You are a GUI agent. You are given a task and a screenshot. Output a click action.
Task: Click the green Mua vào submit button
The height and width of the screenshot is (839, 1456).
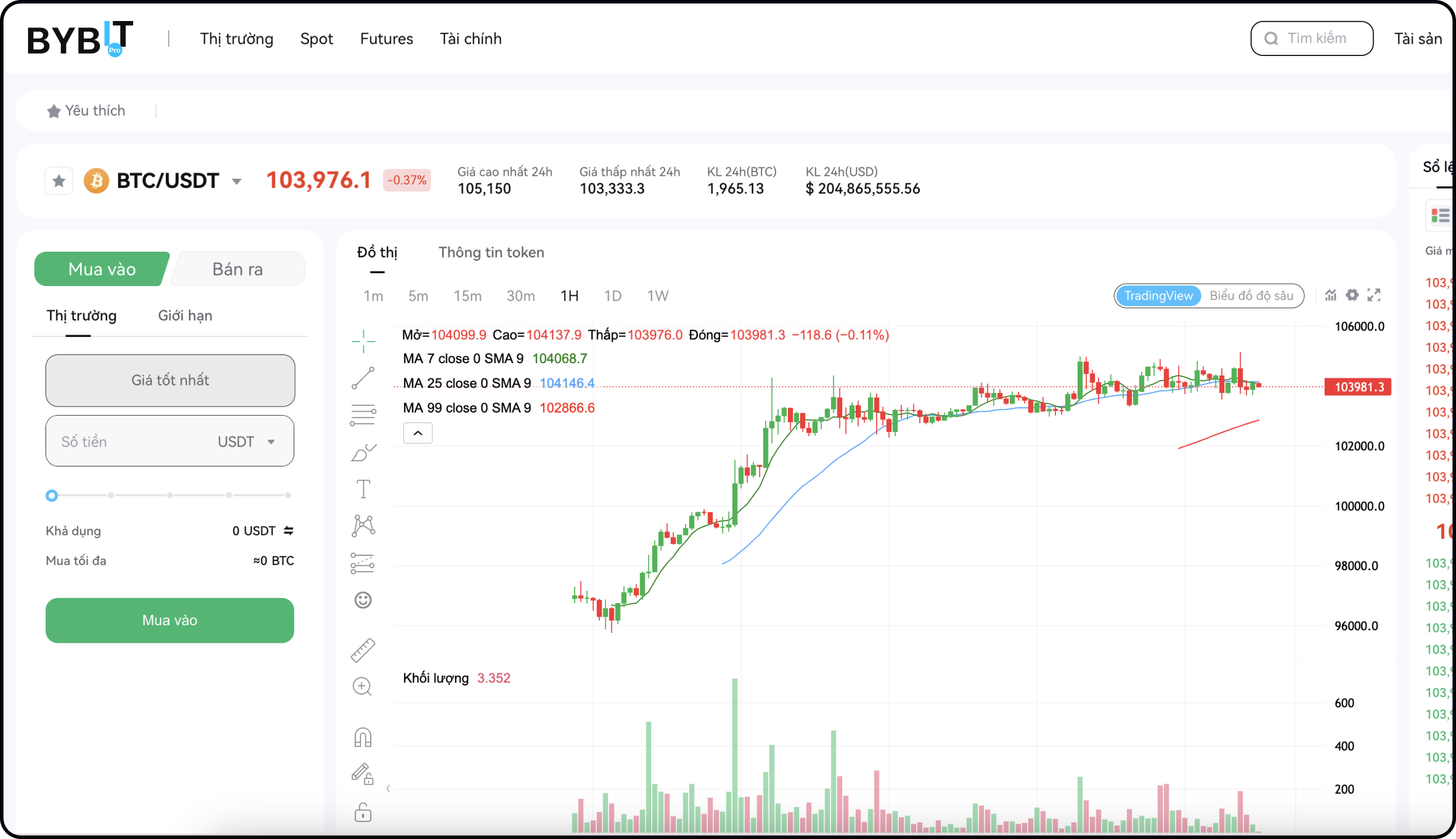point(170,620)
